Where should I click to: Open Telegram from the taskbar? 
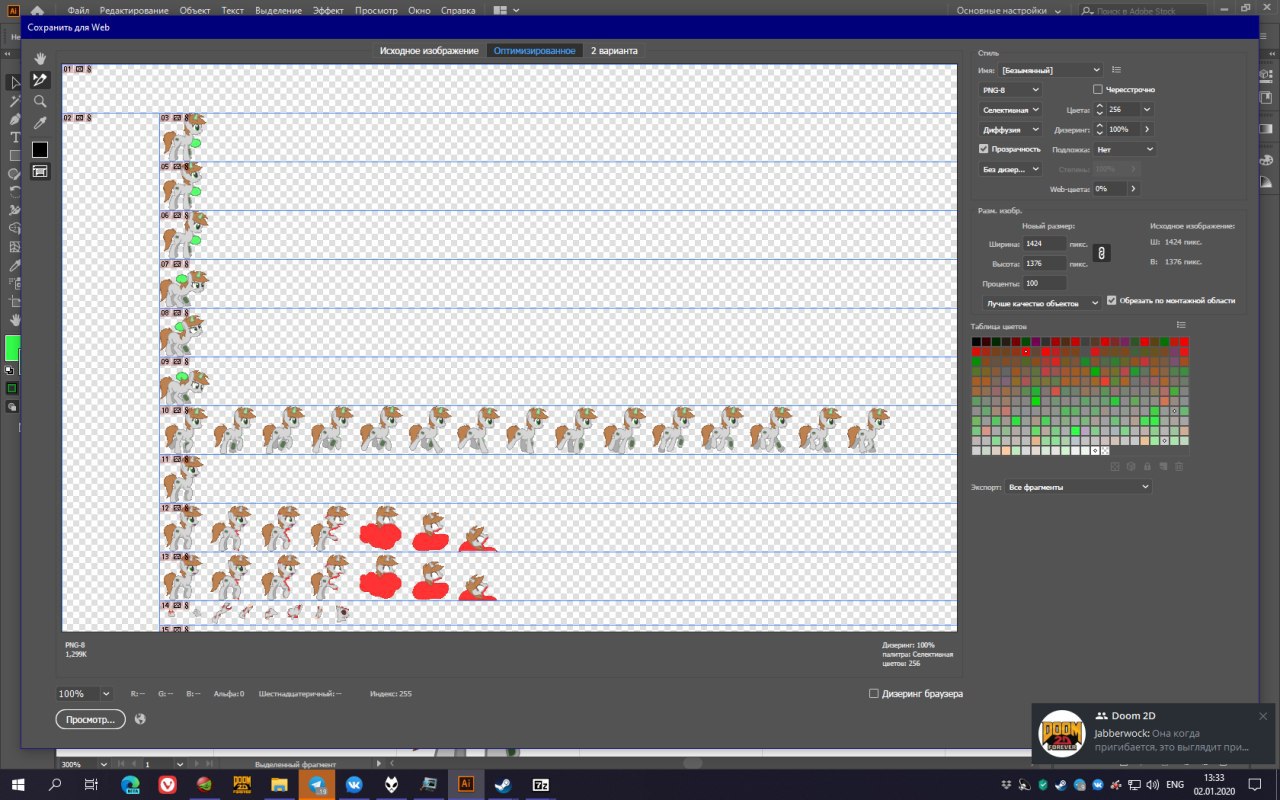(317, 785)
